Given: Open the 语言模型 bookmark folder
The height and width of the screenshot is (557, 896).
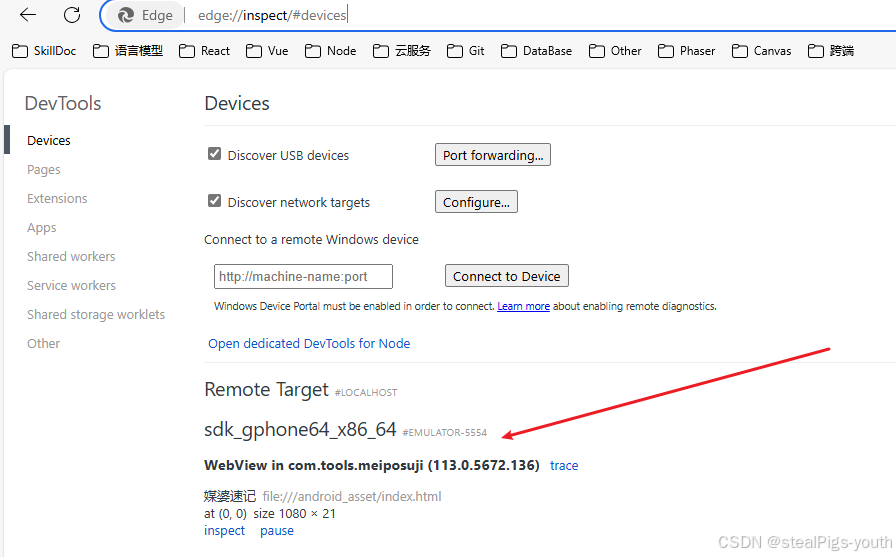Looking at the screenshot, I should pyautogui.click(x=128, y=51).
